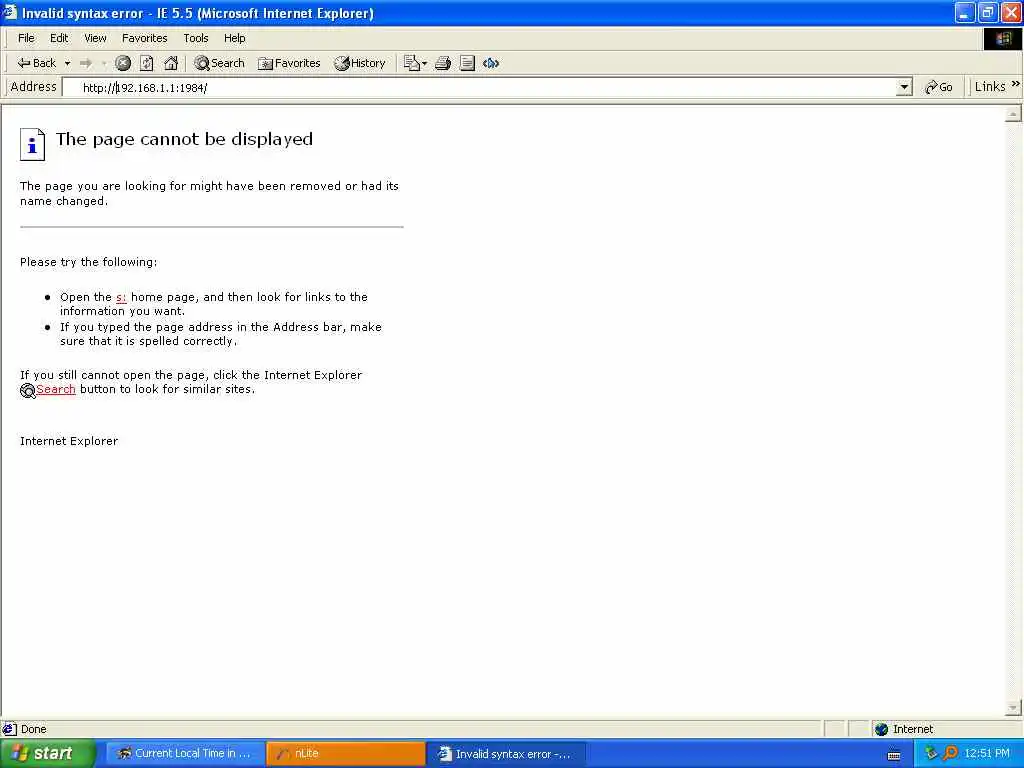Click the Edit page toolbar icon

(x=467, y=63)
